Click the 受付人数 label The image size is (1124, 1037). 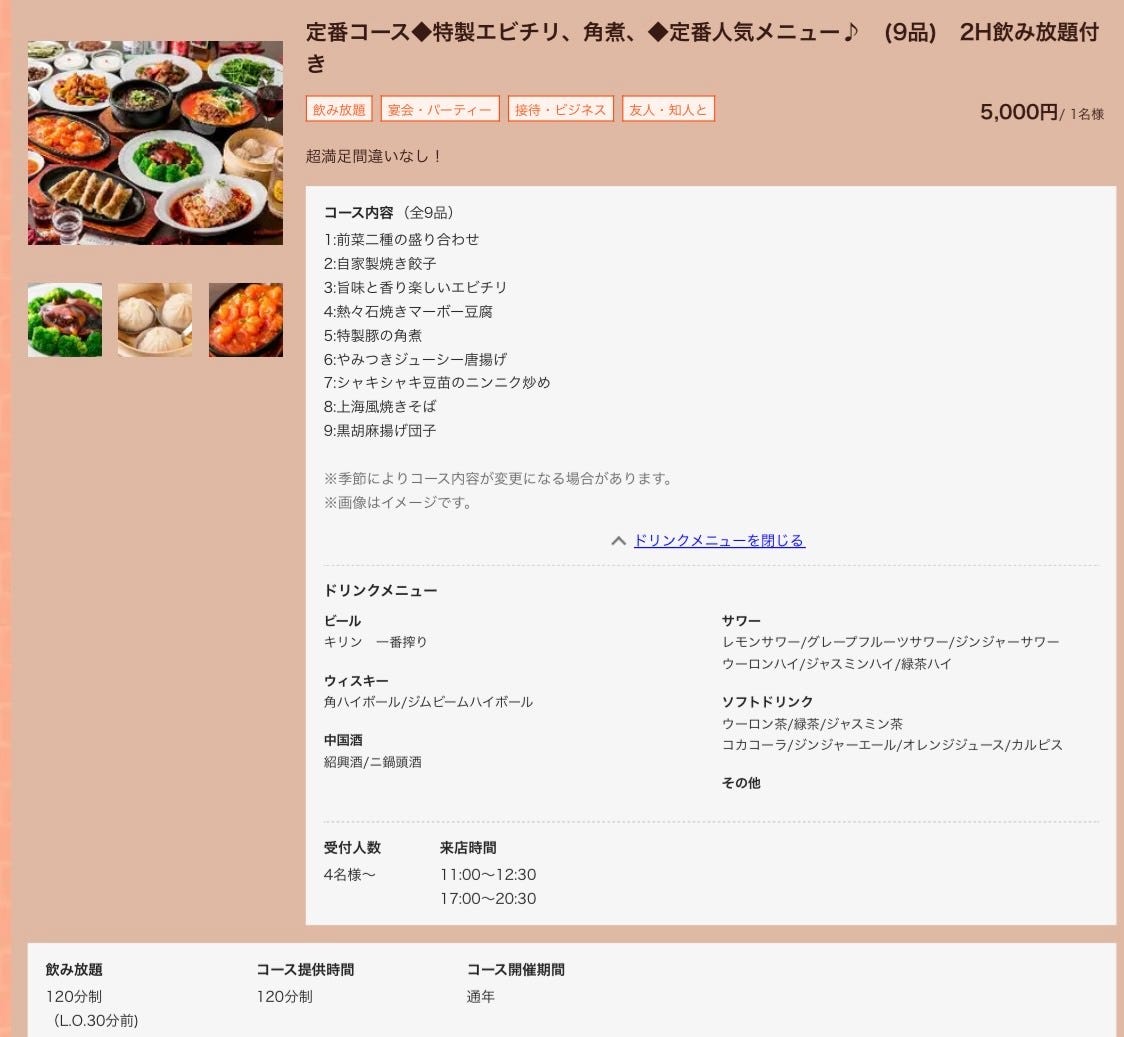352,848
